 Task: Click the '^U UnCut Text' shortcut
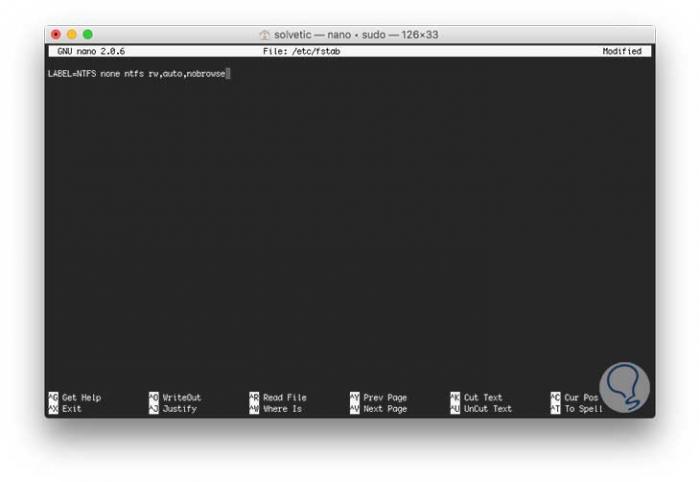click(x=481, y=409)
